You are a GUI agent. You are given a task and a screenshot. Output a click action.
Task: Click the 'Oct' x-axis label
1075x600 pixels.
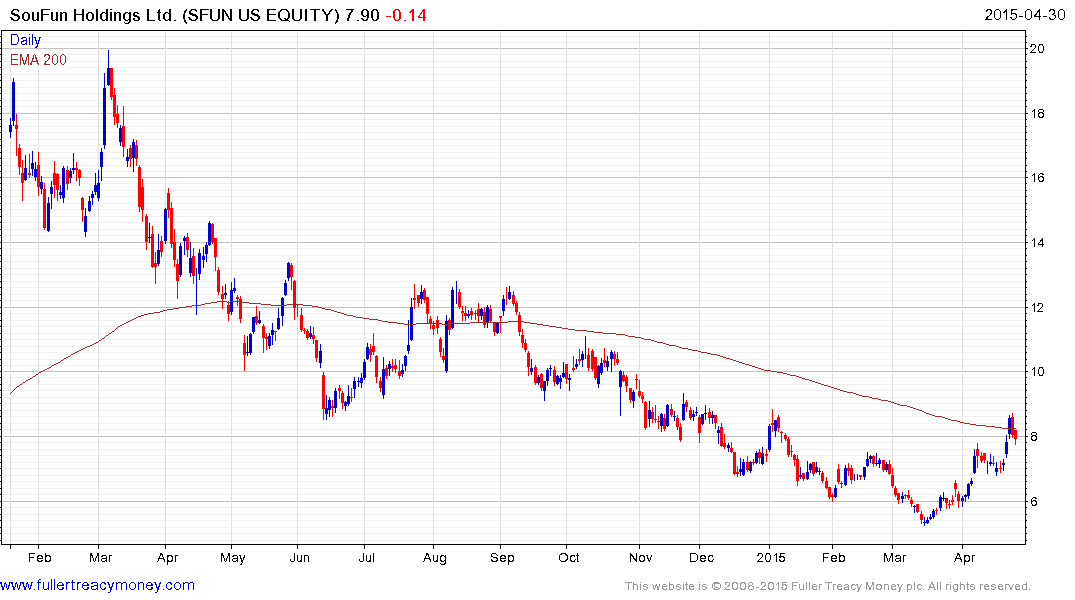(x=568, y=557)
